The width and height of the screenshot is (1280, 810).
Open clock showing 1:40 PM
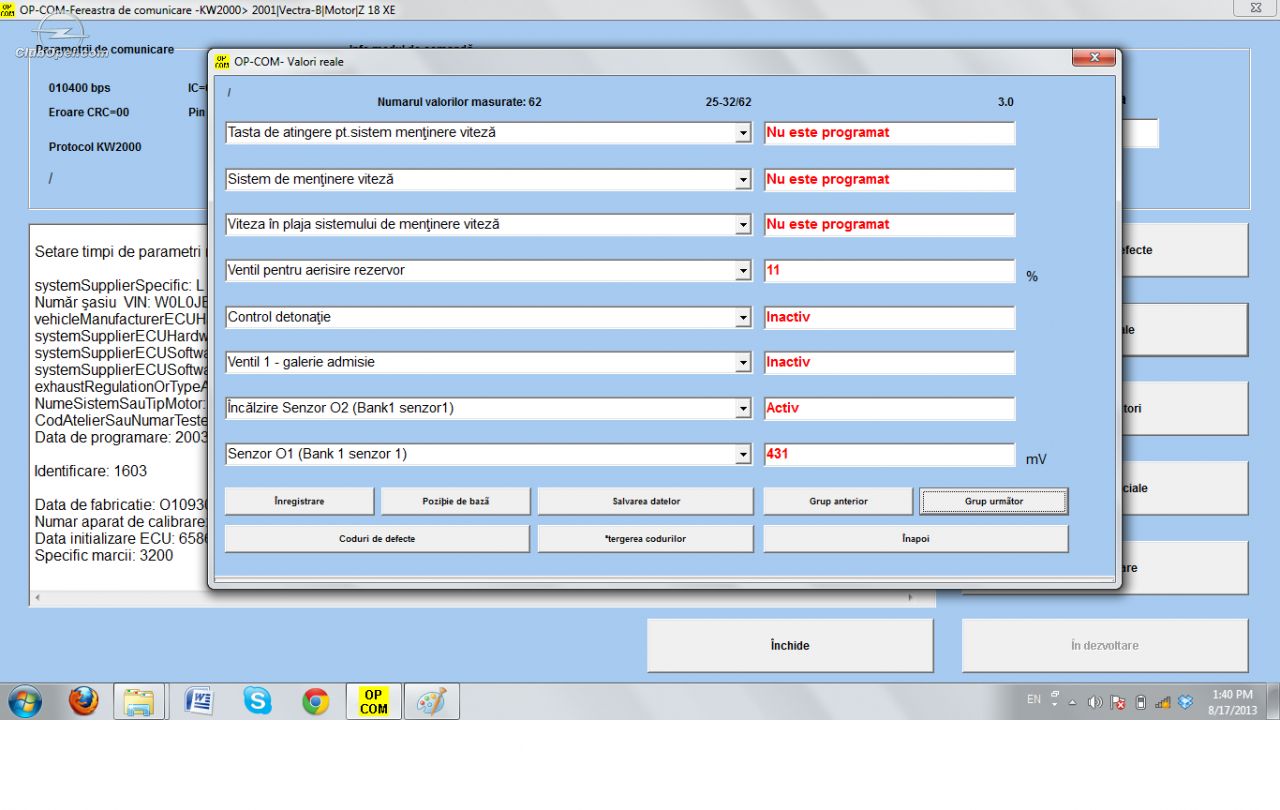click(1232, 702)
